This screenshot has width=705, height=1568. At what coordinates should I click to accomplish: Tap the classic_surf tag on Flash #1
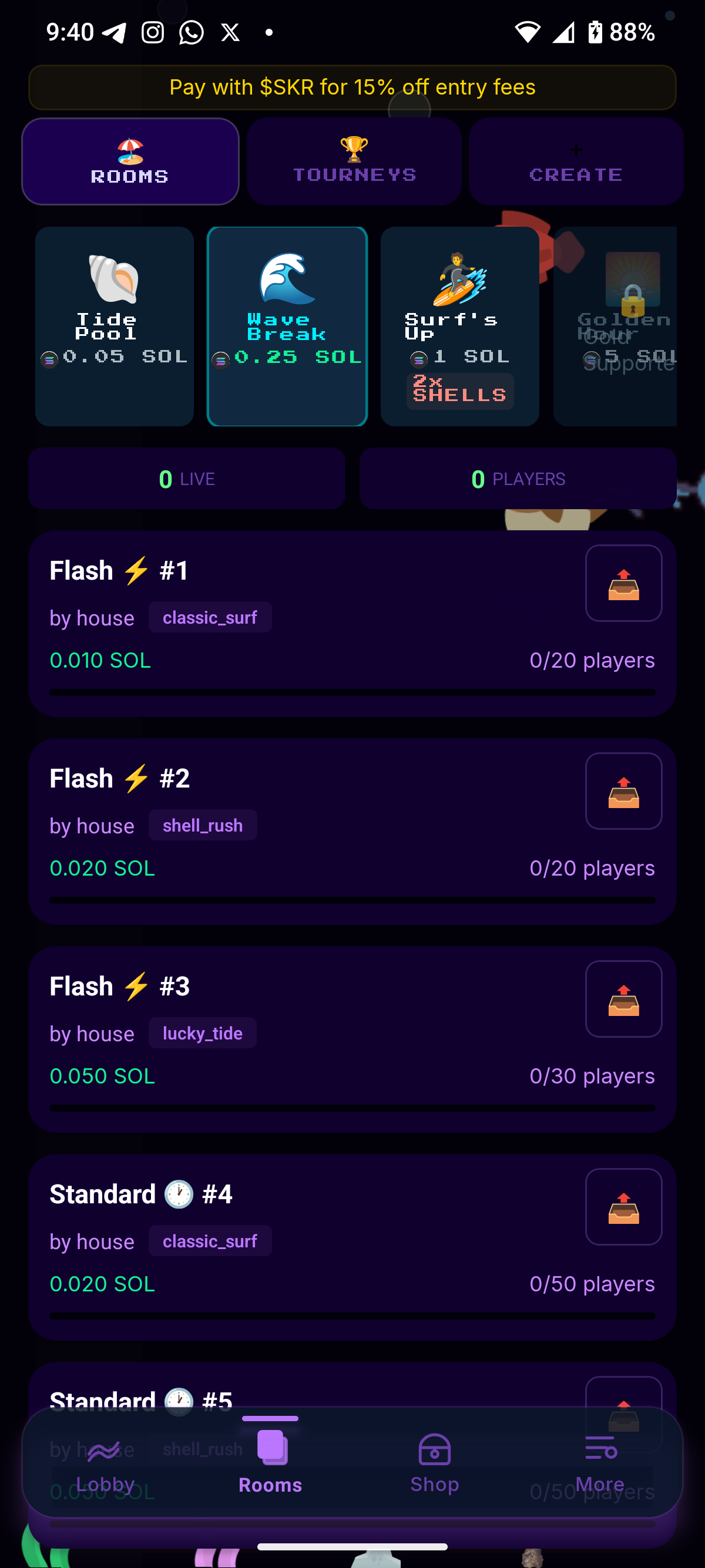210,618
